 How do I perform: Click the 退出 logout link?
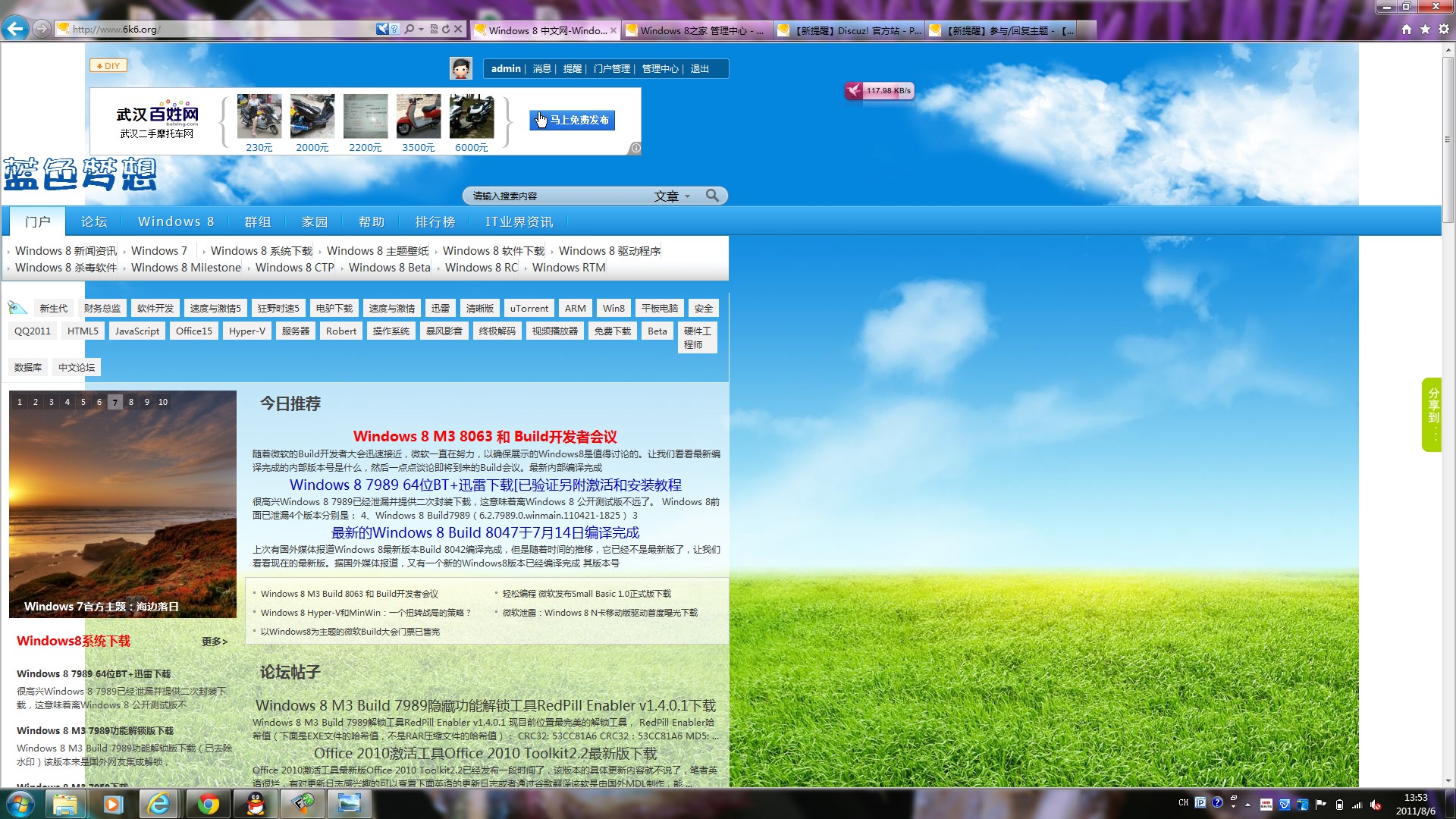(699, 69)
